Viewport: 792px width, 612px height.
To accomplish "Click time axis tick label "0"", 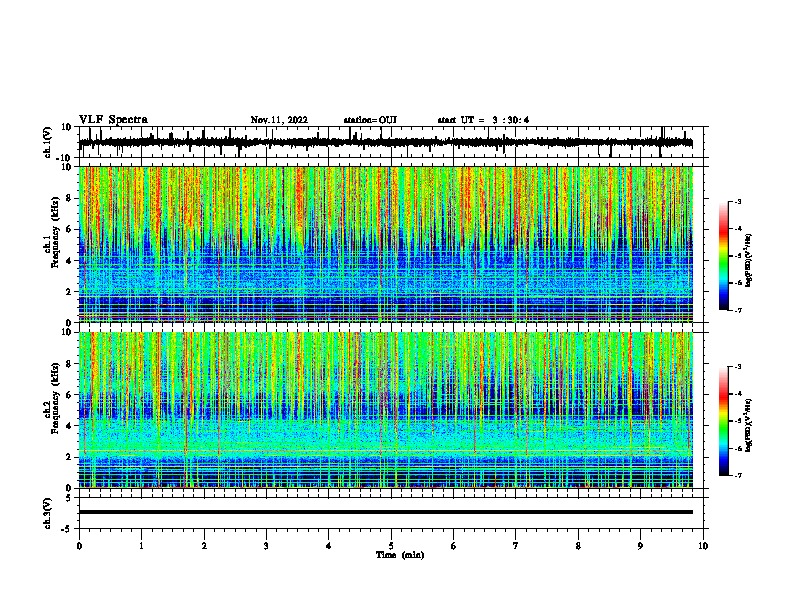I will pos(79,546).
